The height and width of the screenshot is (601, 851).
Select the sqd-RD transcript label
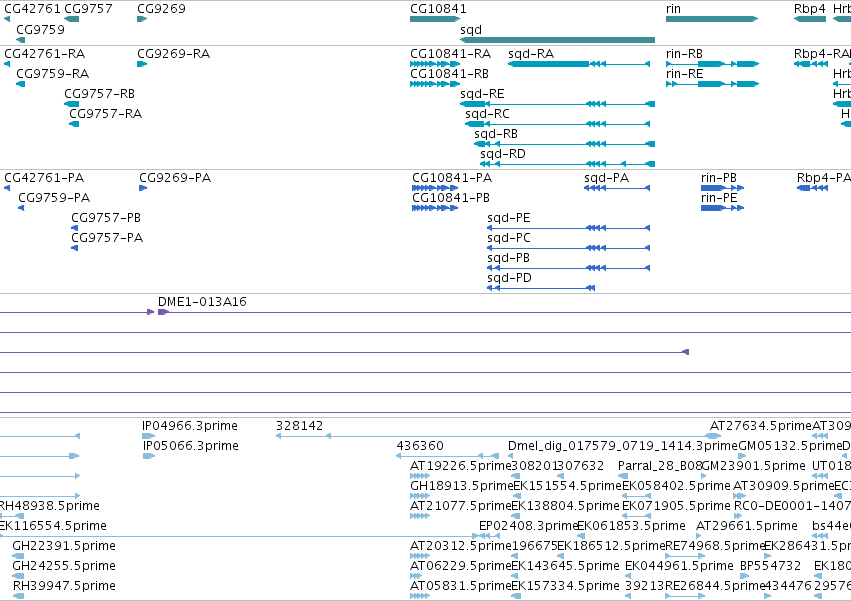click(503, 154)
